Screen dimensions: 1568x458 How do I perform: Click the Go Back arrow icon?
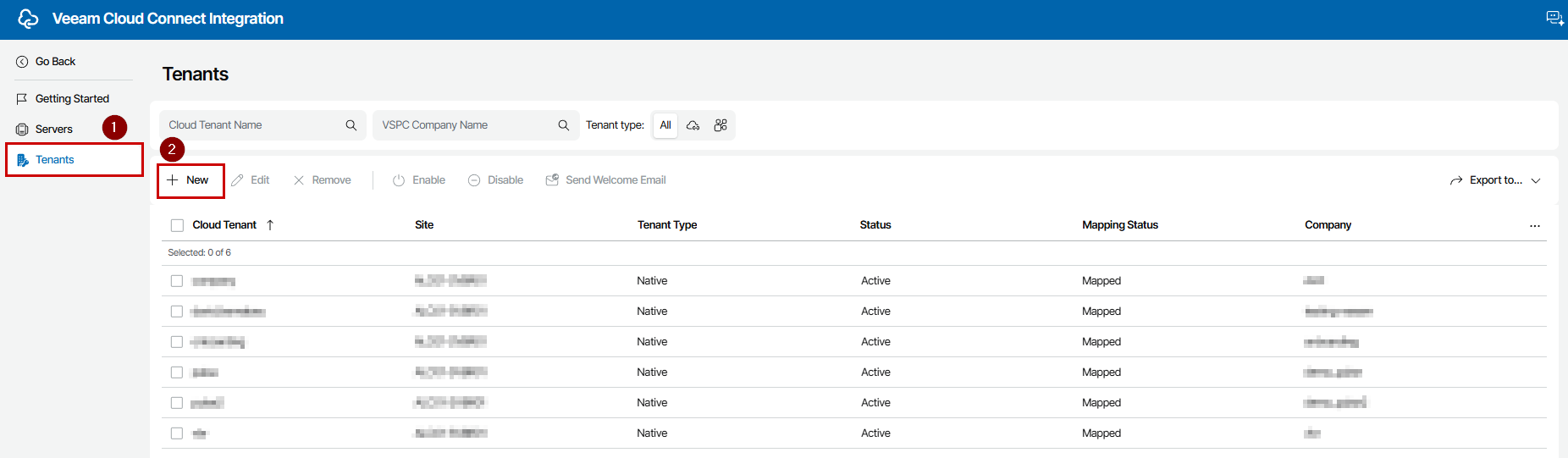pos(22,62)
